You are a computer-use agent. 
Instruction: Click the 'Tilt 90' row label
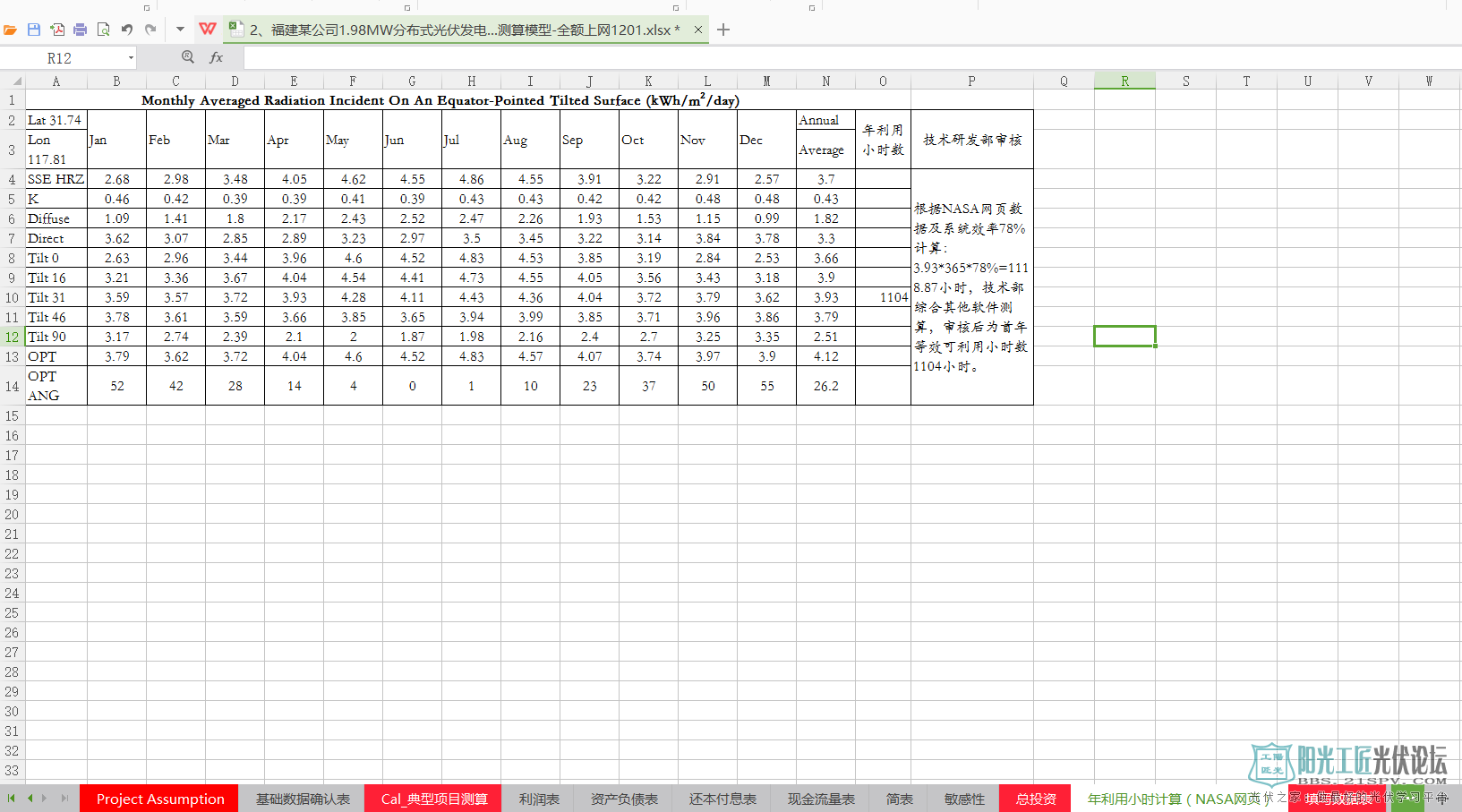click(56, 337)
